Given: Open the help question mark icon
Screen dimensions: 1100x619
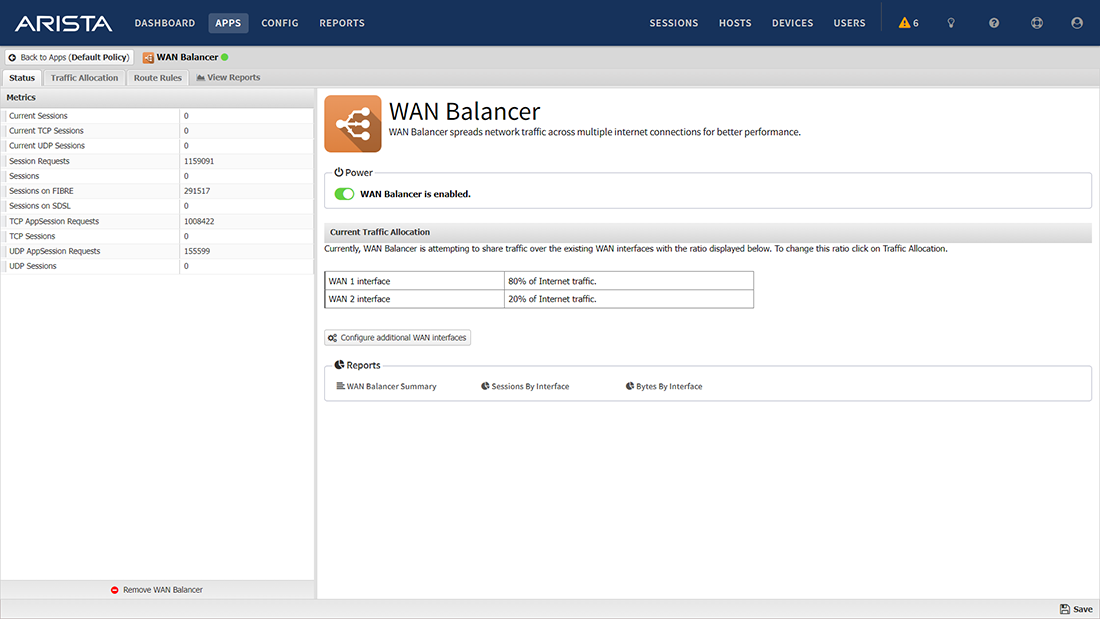Looking at the screenshot, I should (994, 23).
